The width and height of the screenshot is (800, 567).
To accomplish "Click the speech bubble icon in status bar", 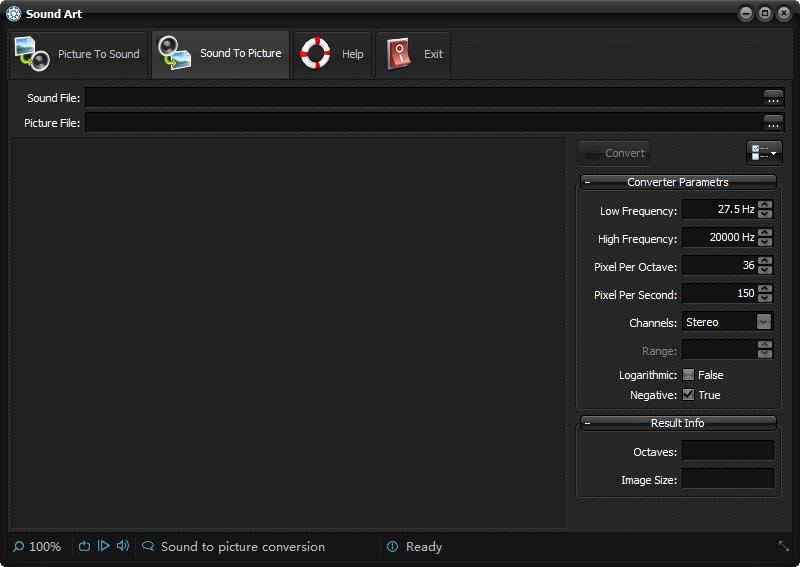I will pos(148,547).
